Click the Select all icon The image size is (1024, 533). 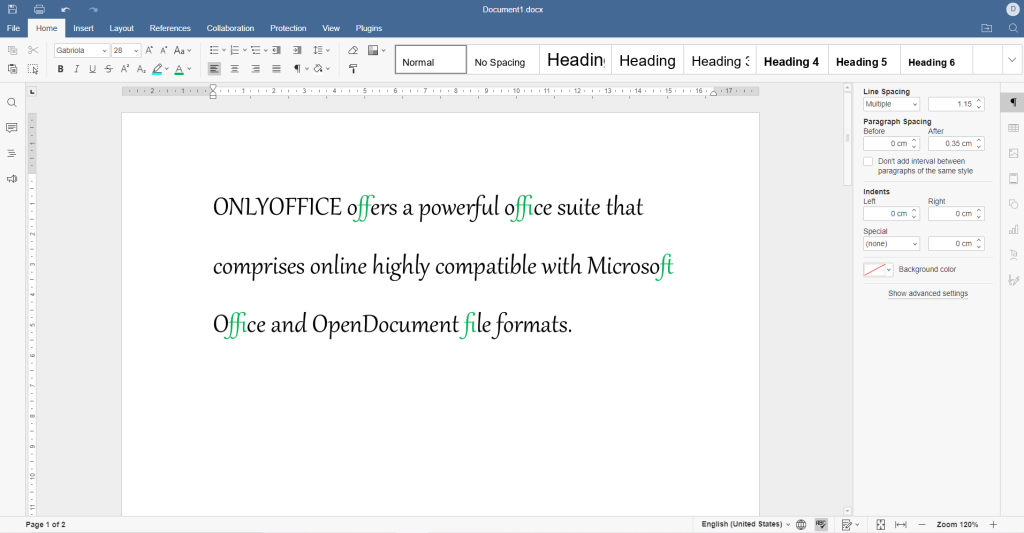point(33,69)
